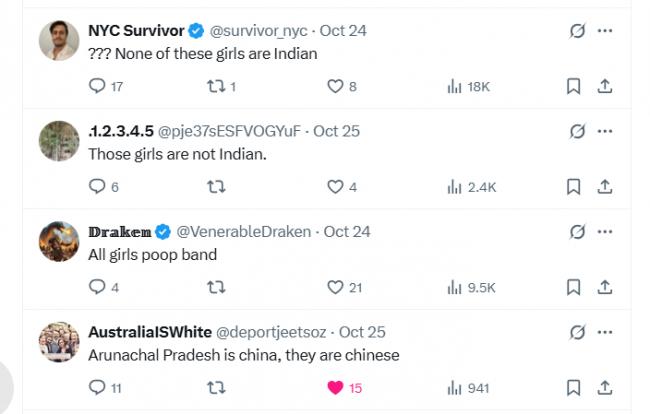Reply to NYC Survivor's tweet
This screenshot has width=650, height=414.
(x=97, y=87)
